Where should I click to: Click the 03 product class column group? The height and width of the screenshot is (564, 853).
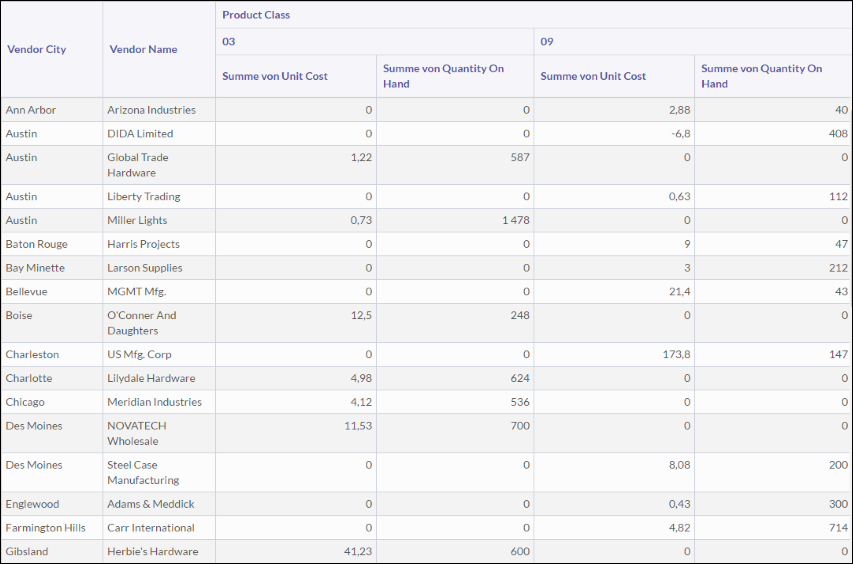[229, 42]
